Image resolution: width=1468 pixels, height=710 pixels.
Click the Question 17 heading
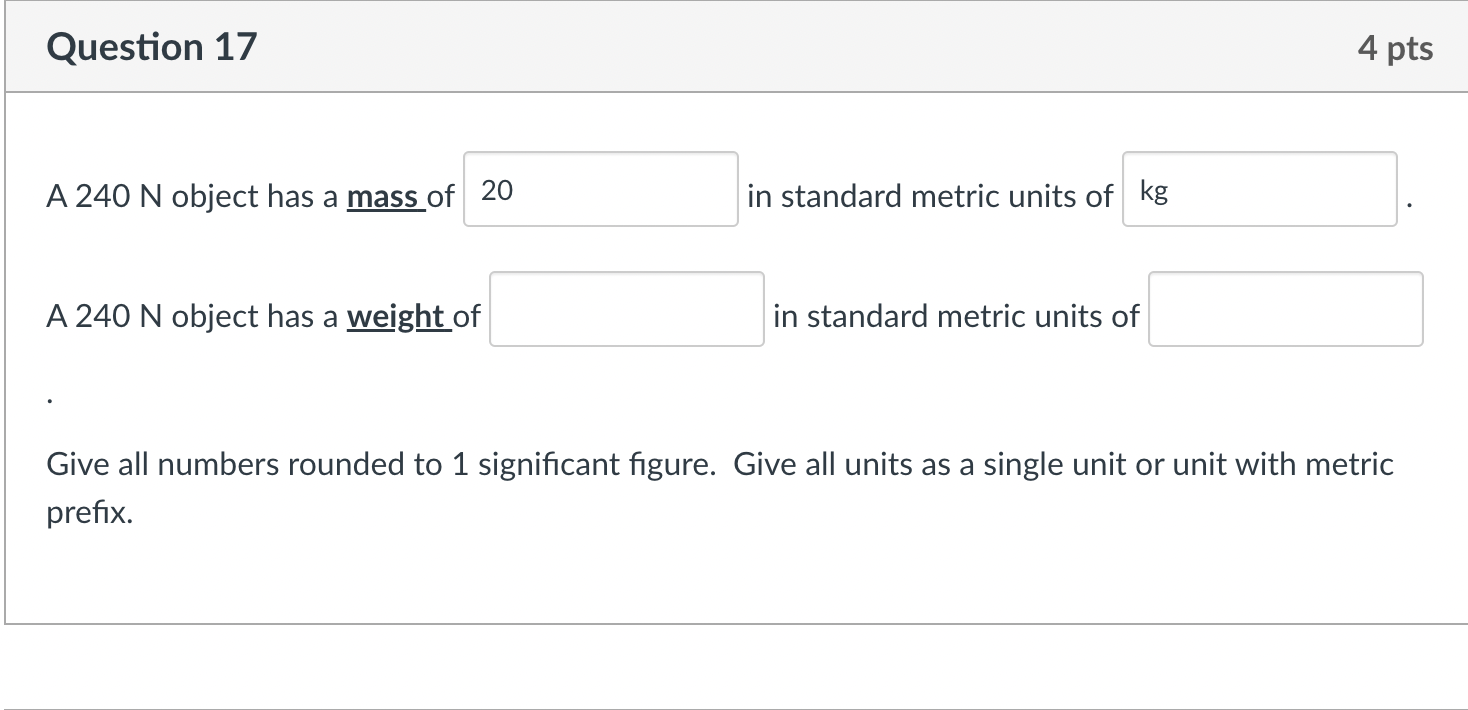[152, 47]
